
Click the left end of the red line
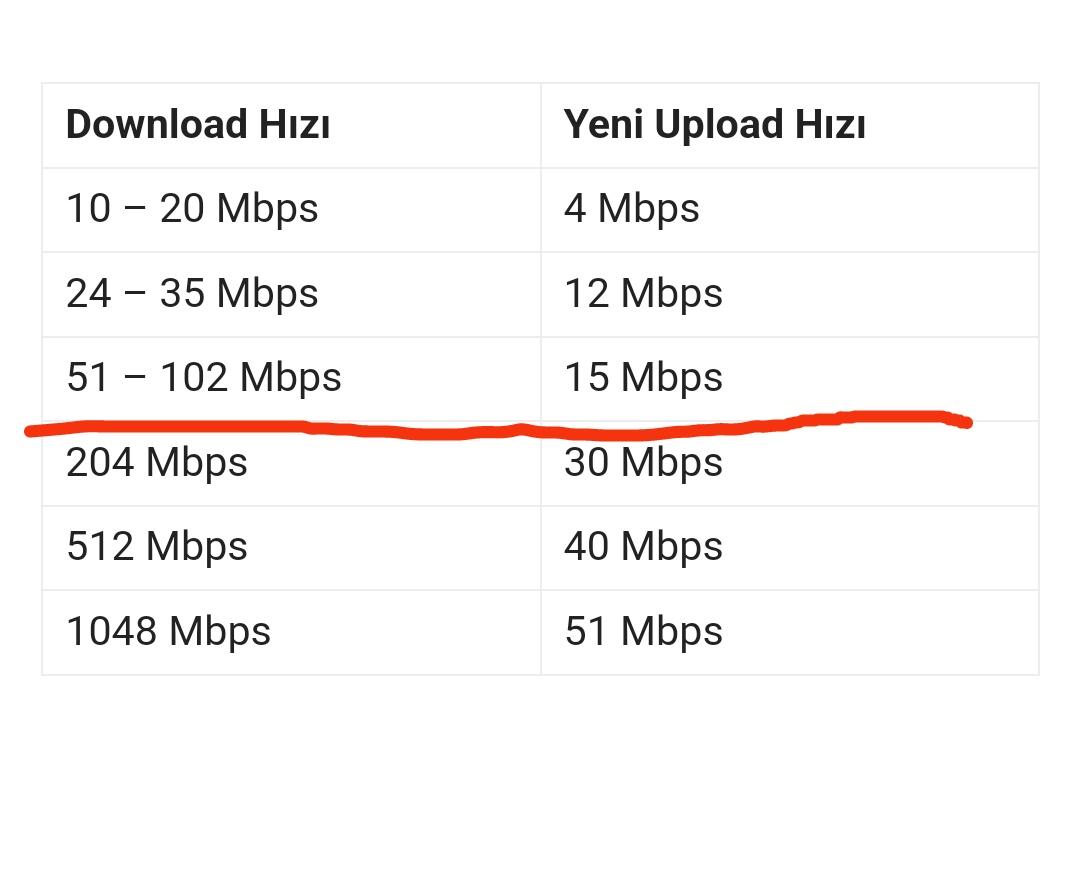30,431
